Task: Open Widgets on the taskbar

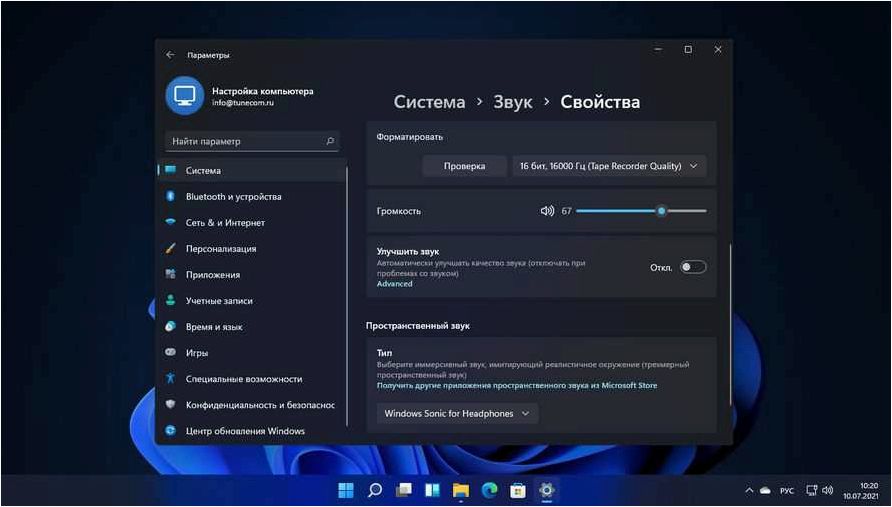Action: (432, 490)
